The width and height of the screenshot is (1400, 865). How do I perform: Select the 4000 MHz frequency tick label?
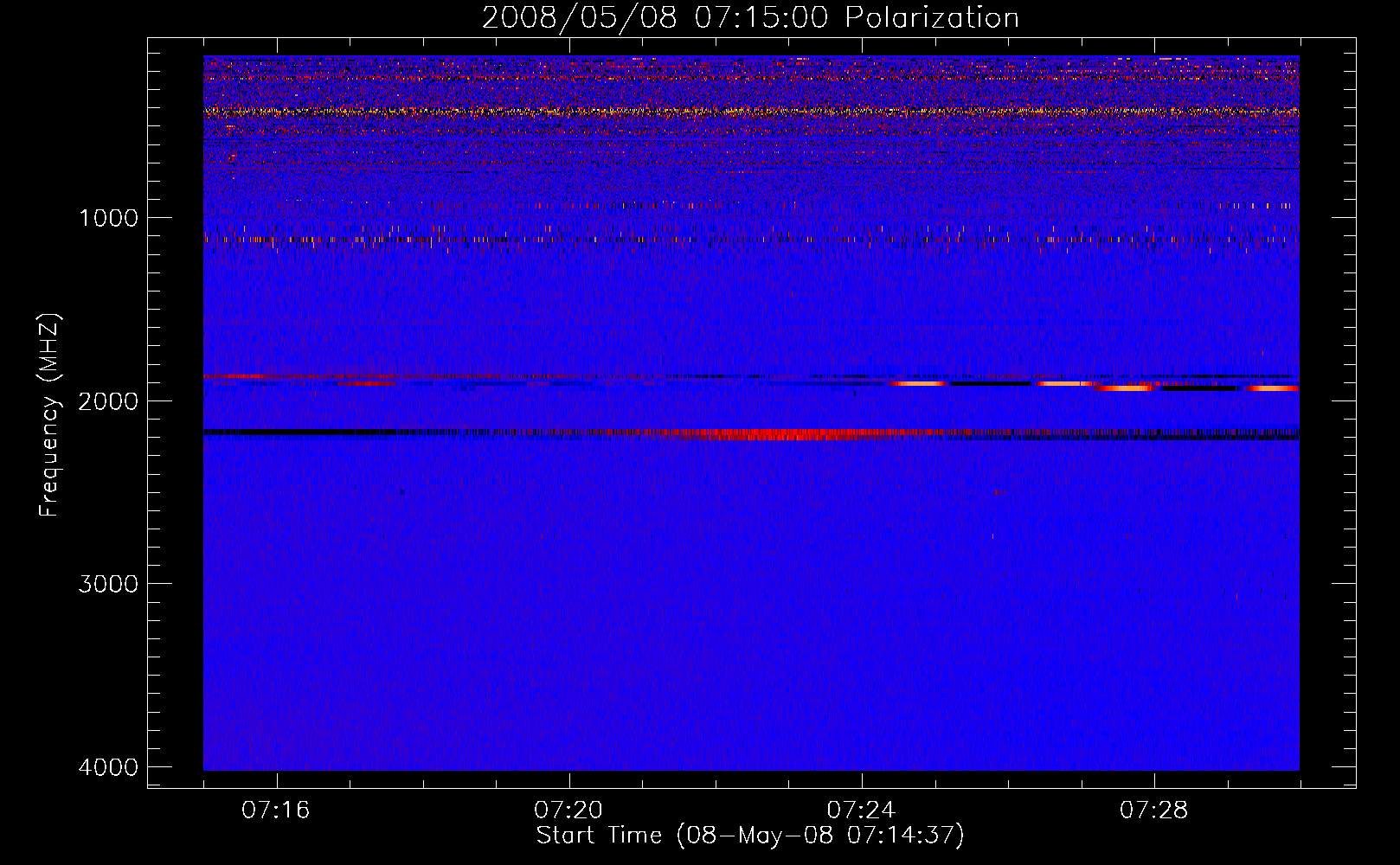pyautogui.click(x=108, y=767)
